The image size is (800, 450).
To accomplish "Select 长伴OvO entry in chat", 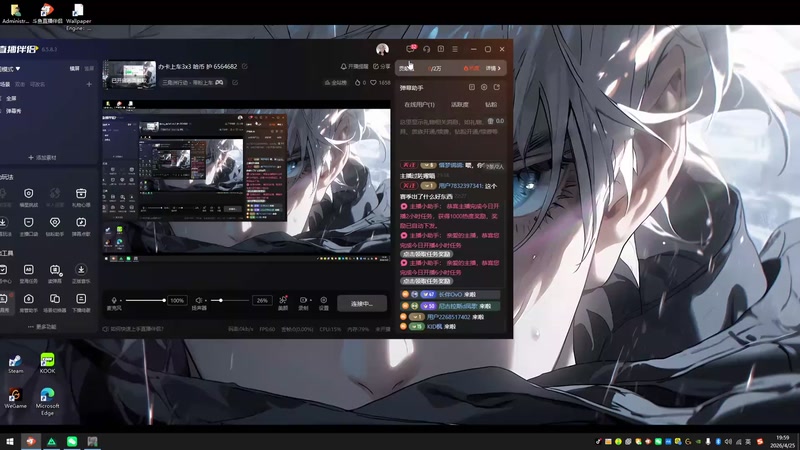I will [x=451, y=294].
